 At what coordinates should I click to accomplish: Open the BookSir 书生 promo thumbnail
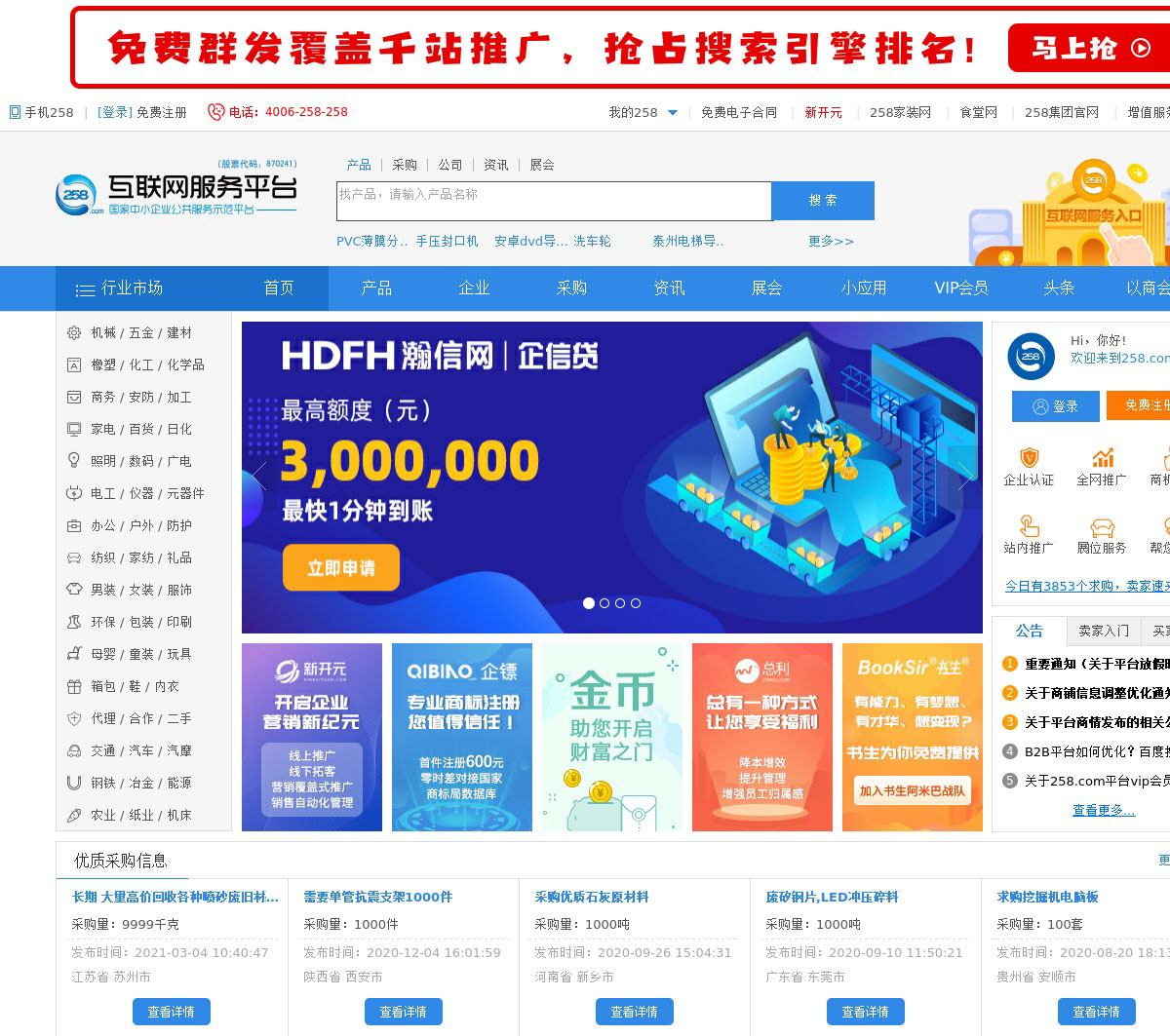click(x=913, y=737)
